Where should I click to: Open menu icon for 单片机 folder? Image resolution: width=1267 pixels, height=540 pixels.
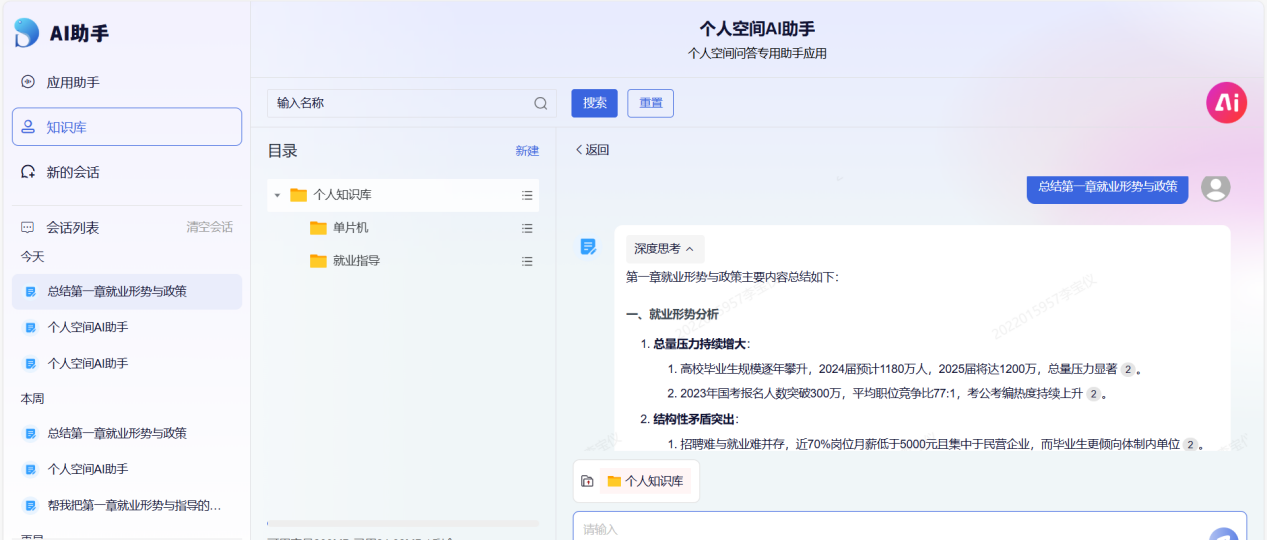[x=527, y=228]
